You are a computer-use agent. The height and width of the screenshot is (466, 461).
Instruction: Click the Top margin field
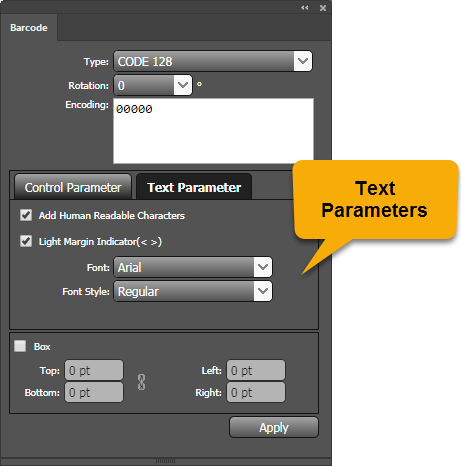click(94, 370)
